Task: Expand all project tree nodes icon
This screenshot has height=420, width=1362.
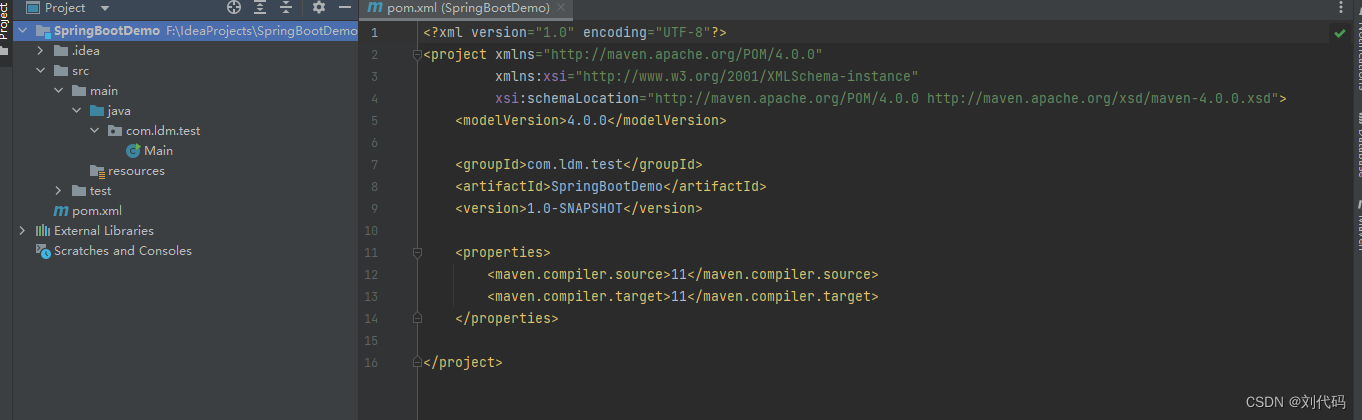Action: pyautogui.click(x=260, y=7)
